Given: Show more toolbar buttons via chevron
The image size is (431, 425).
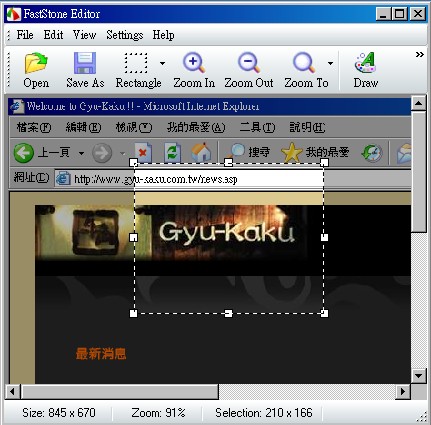Looking at the screenshot, I should click(420, 55).
